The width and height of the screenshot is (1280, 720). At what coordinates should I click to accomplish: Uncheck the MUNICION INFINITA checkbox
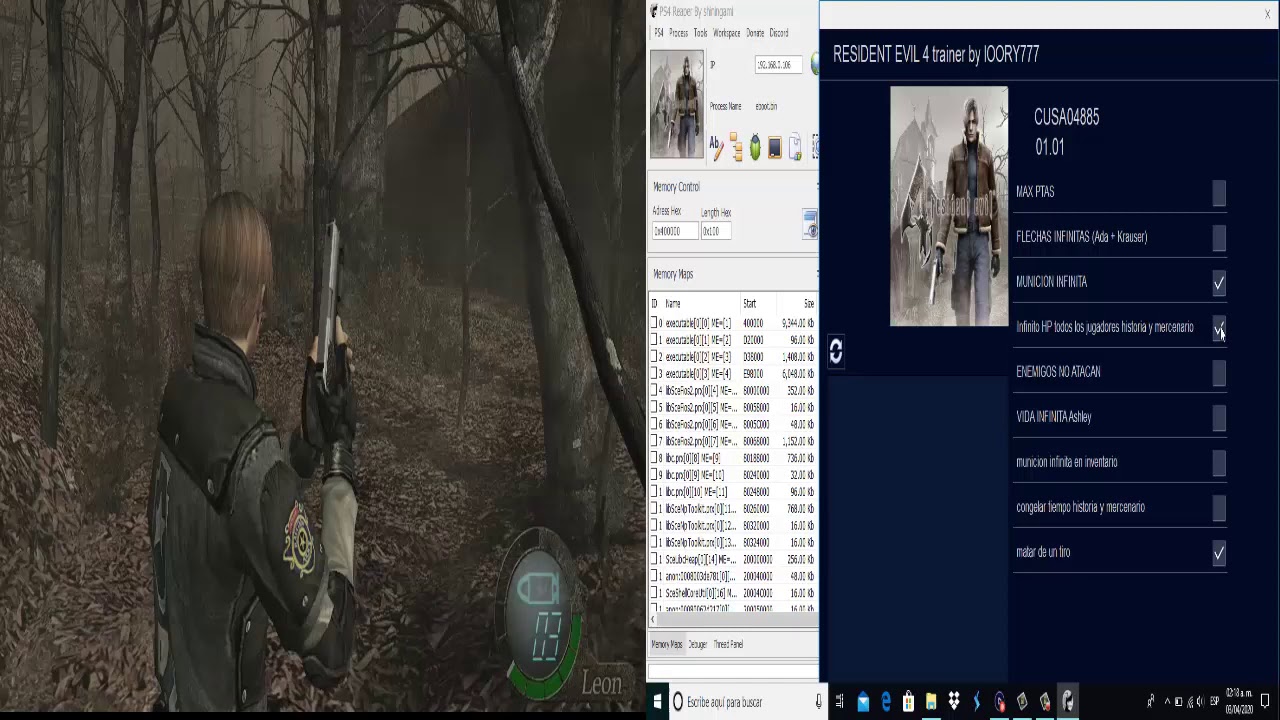1219,284
